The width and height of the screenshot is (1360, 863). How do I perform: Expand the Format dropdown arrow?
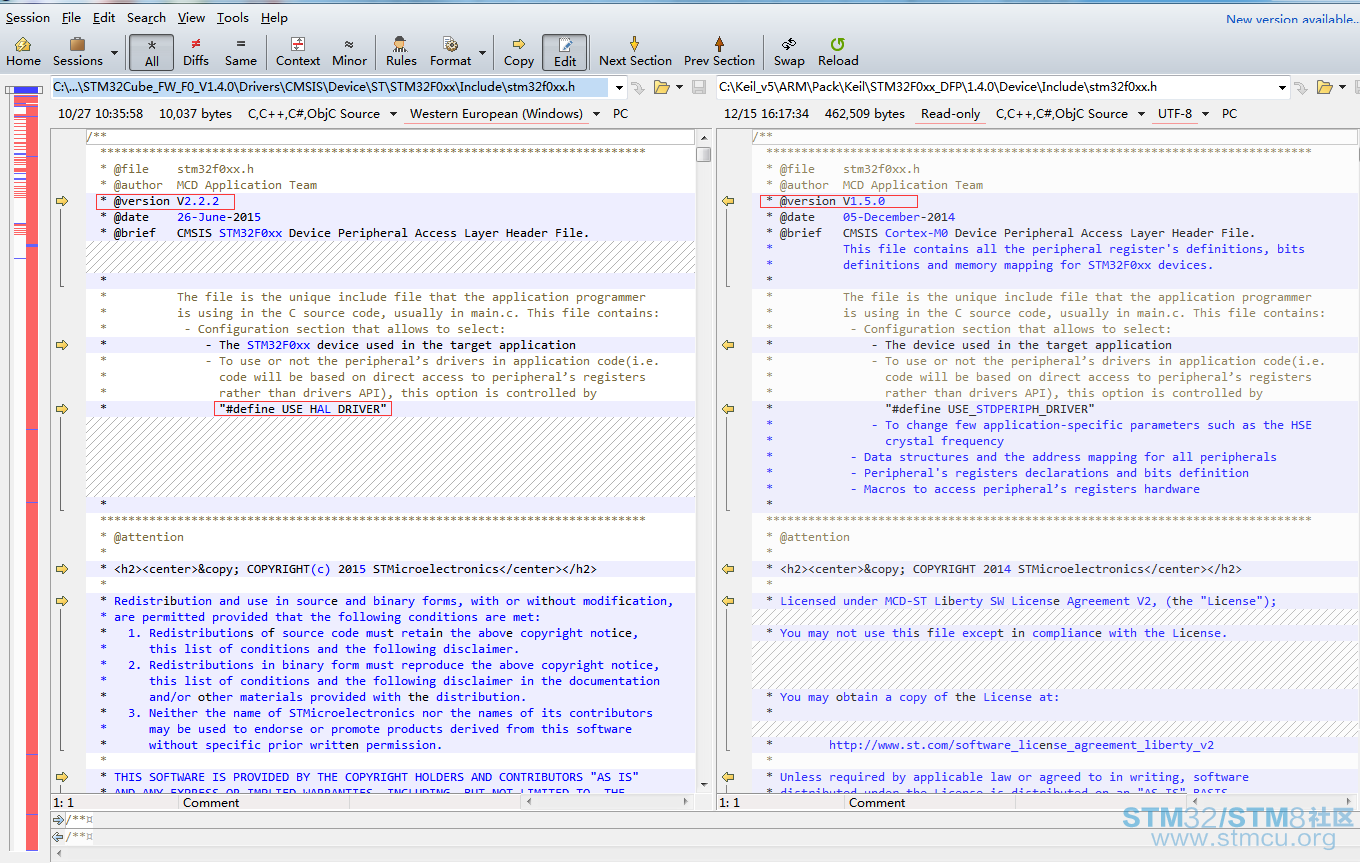pyautogui.click(x=482, y=53)
